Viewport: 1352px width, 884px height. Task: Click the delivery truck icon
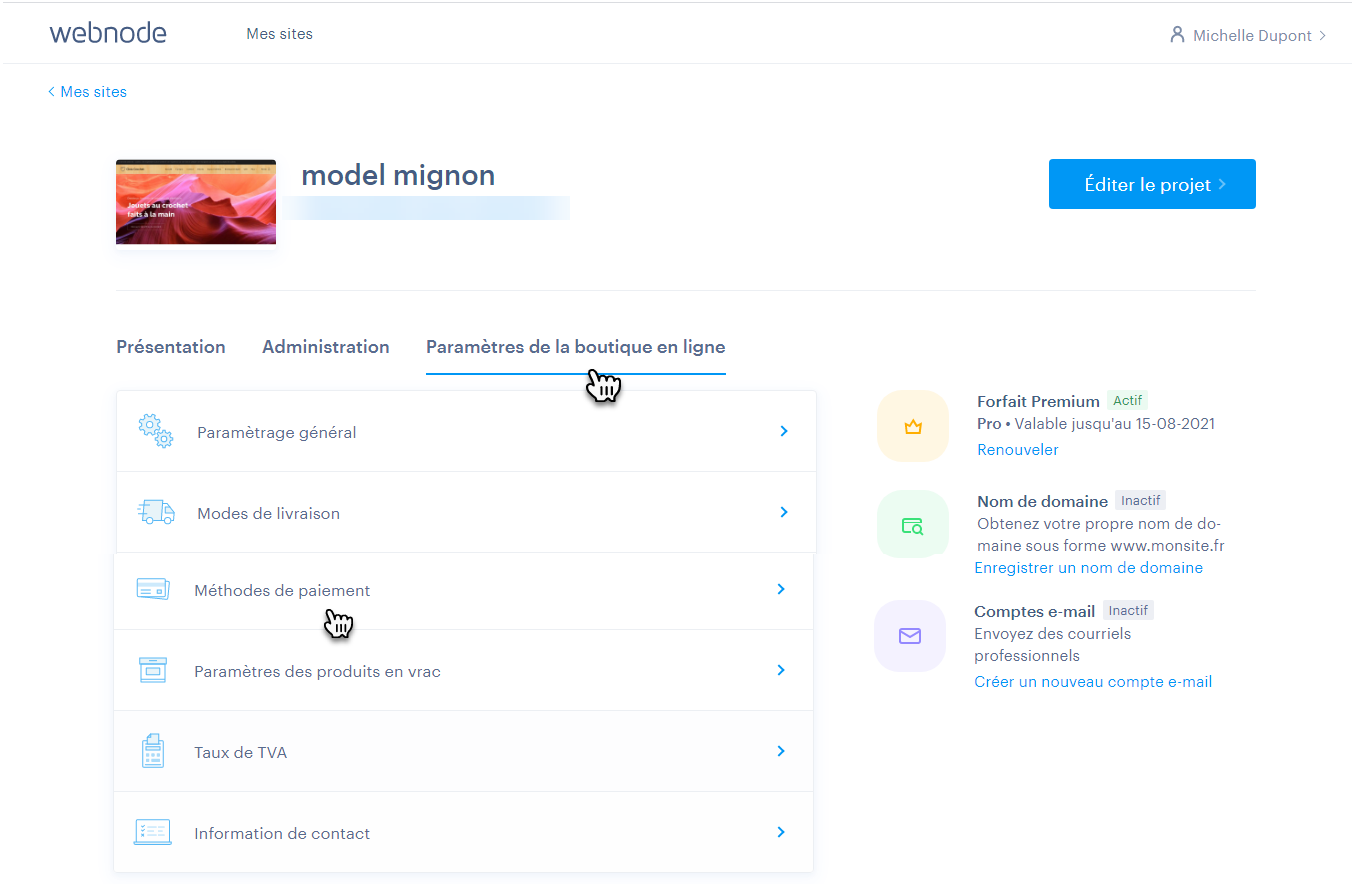point(155,512)
